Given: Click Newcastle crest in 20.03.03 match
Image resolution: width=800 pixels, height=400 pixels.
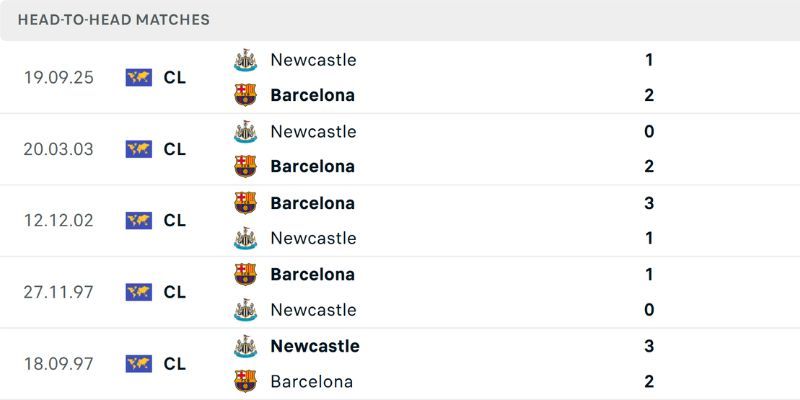Looking at the screenshot, I should tap(245, 131).
